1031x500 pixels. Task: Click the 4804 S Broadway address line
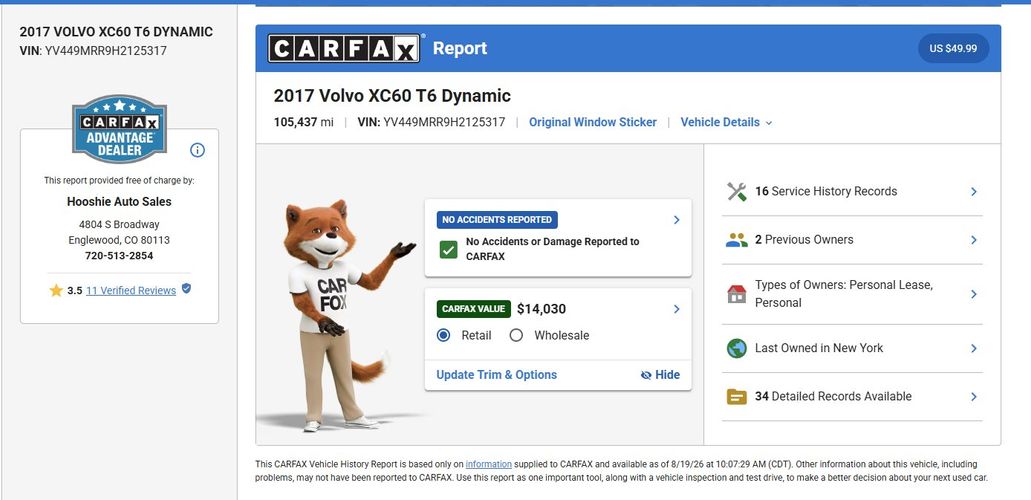tap(119, 224)
